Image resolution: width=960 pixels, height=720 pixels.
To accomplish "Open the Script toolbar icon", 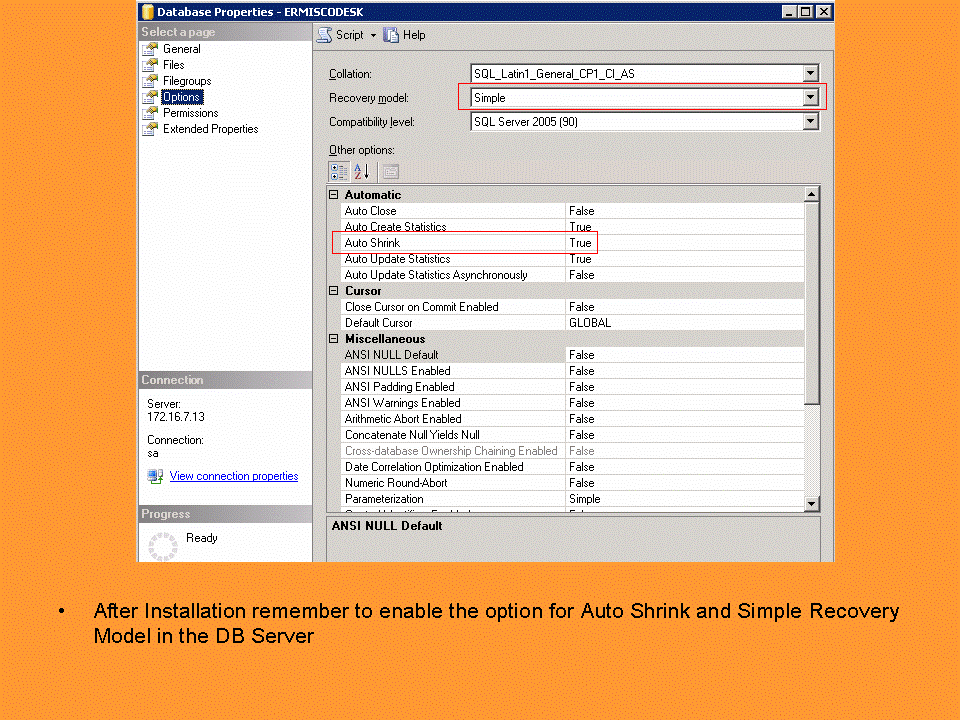I will [322, 34].
